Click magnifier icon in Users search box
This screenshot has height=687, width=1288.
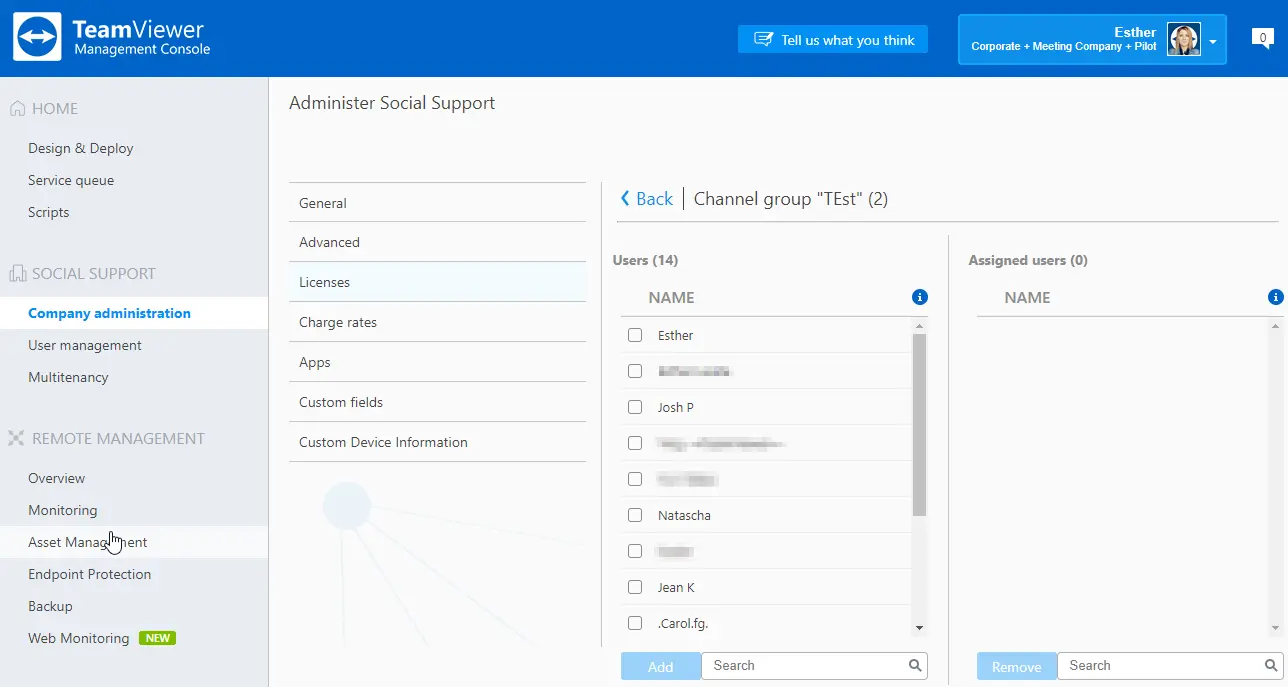(x=915, y=665)
